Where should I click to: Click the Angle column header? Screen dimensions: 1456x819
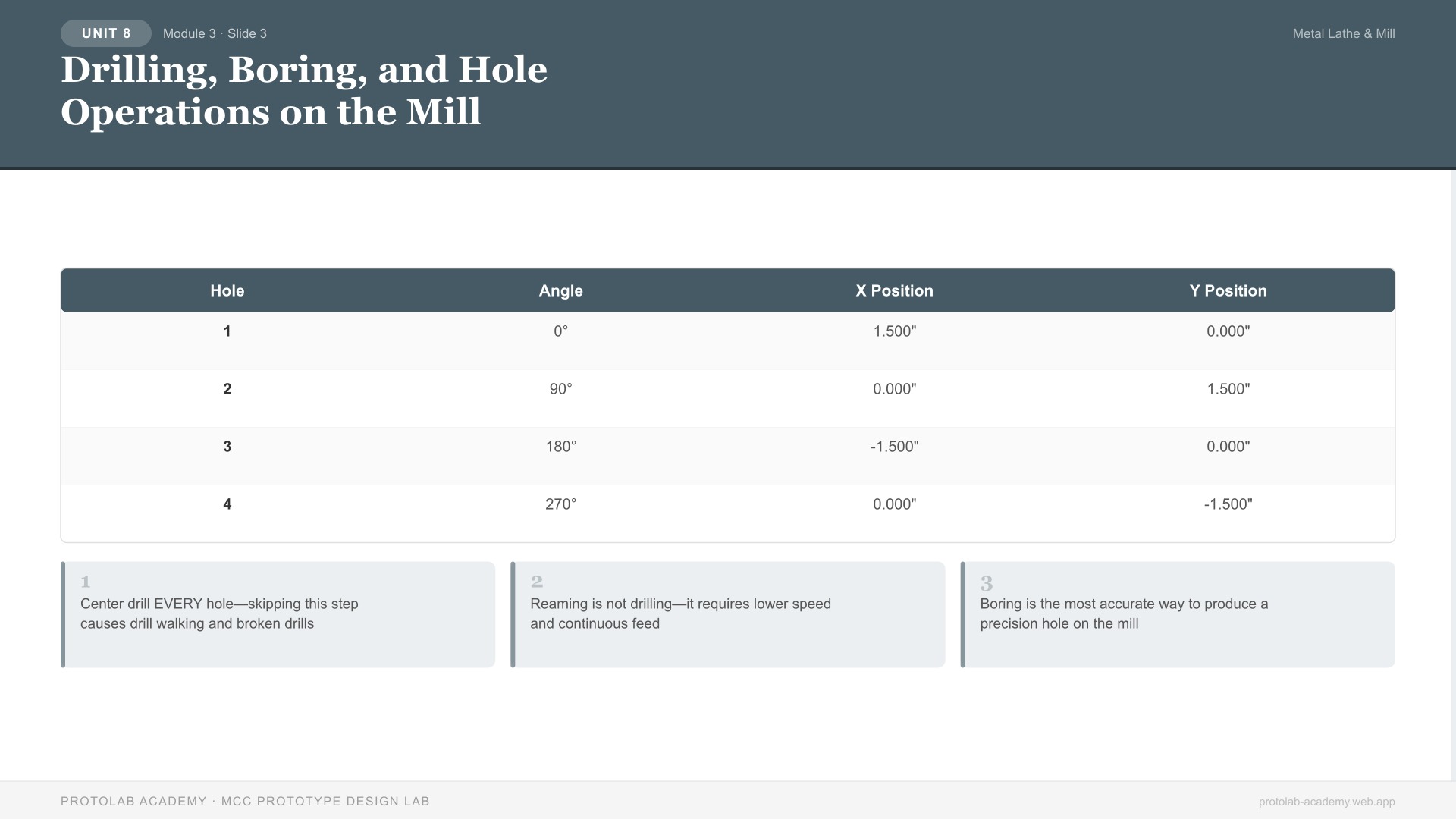click(560, 290)
